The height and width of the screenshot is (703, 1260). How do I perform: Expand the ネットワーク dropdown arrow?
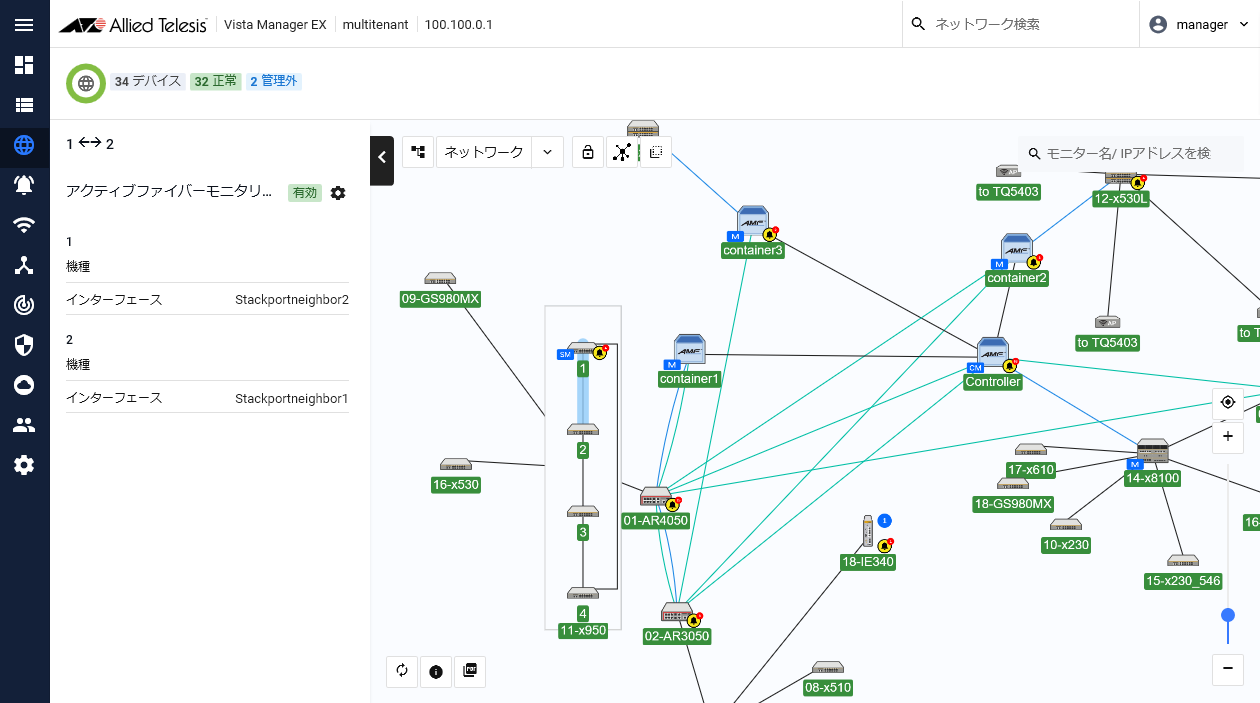tap(547, 152)
